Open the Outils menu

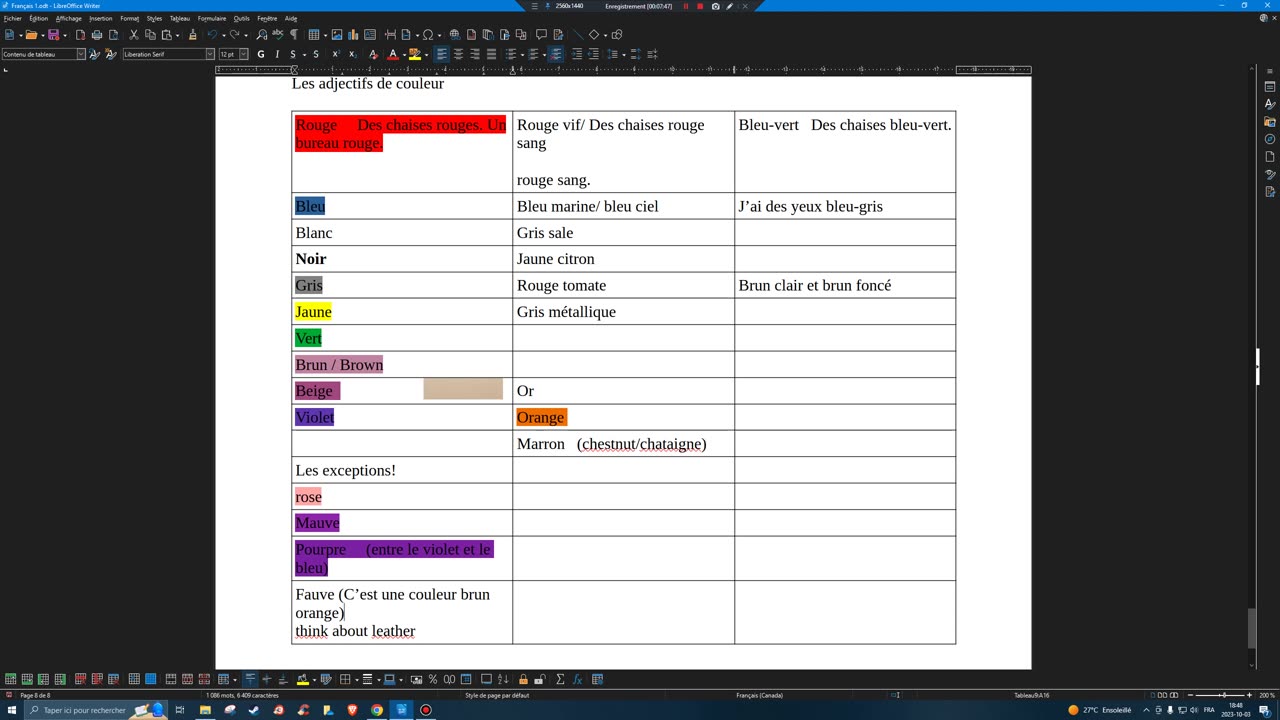point(241,18)
